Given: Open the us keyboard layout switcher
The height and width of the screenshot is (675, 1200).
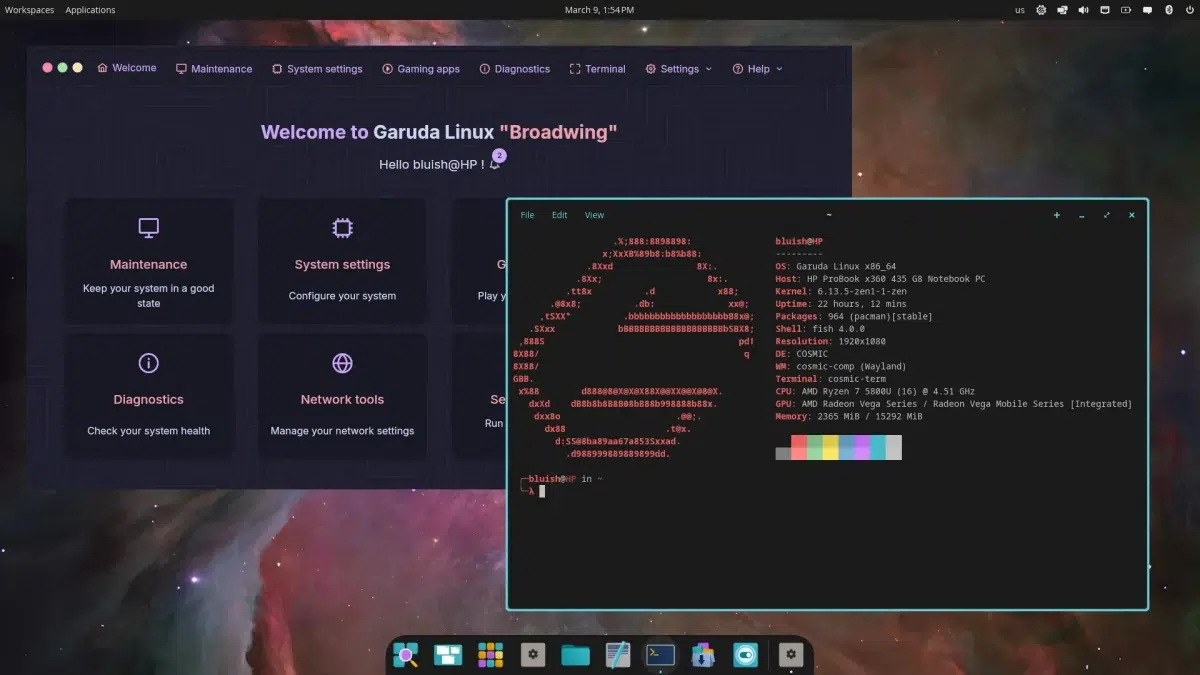Looking at the screenshot, I should click(1019, 10).
